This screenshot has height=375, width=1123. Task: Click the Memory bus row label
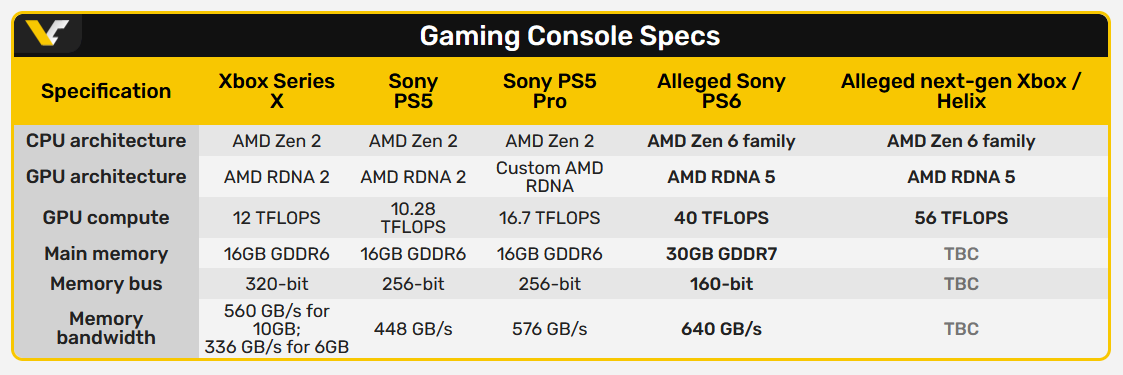point(106,284)
